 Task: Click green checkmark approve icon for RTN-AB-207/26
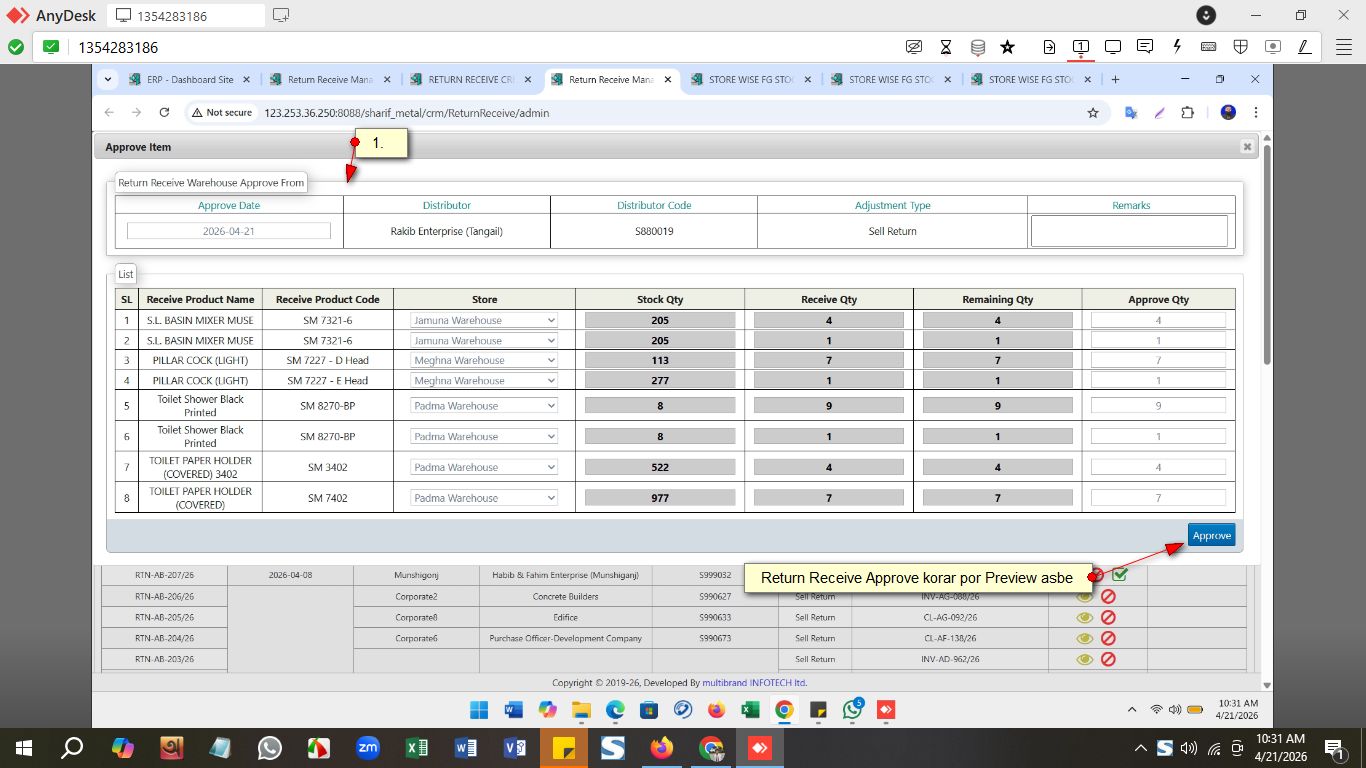(1120, 575)
